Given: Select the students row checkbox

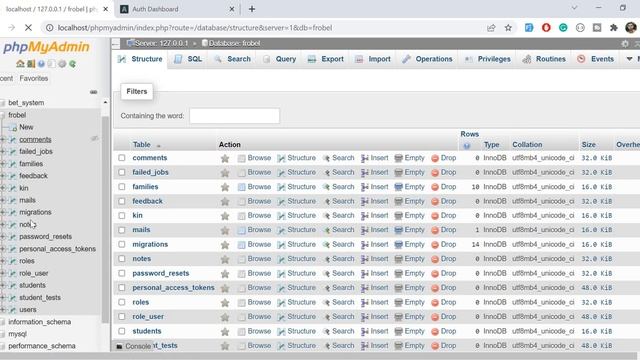Looking at the screenshot, I should 122,331.
